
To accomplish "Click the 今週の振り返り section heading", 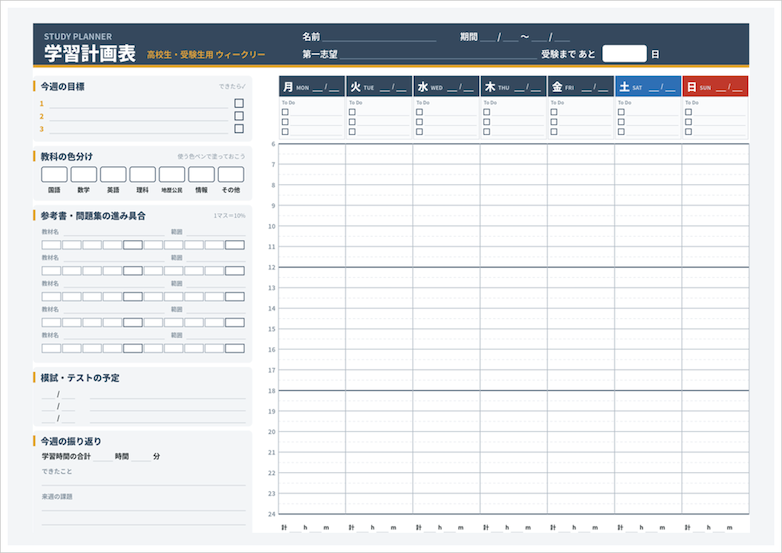I will (x=71, y=441).
